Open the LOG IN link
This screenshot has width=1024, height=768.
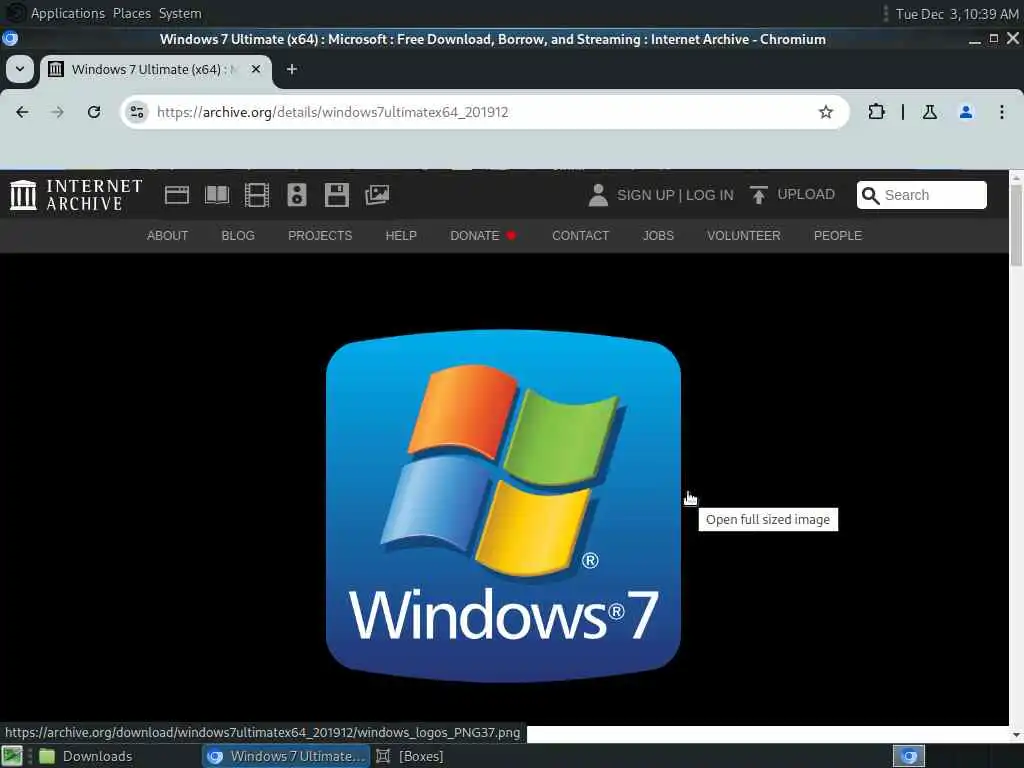point(709,195)
